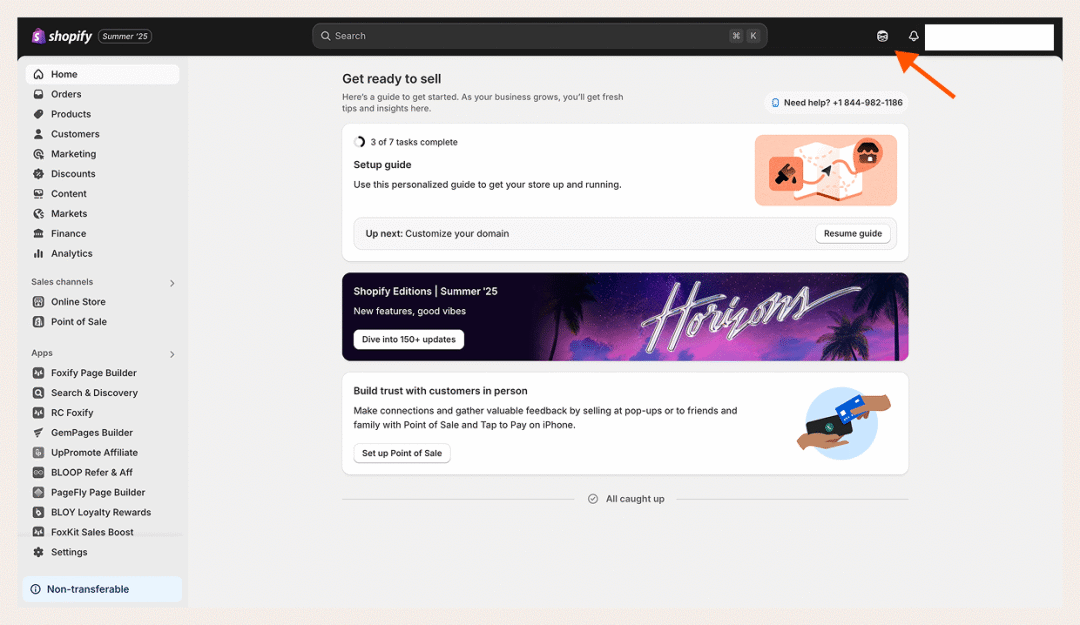
Task: Click the Analytics bar chart icon
Action: pos(39,254)
